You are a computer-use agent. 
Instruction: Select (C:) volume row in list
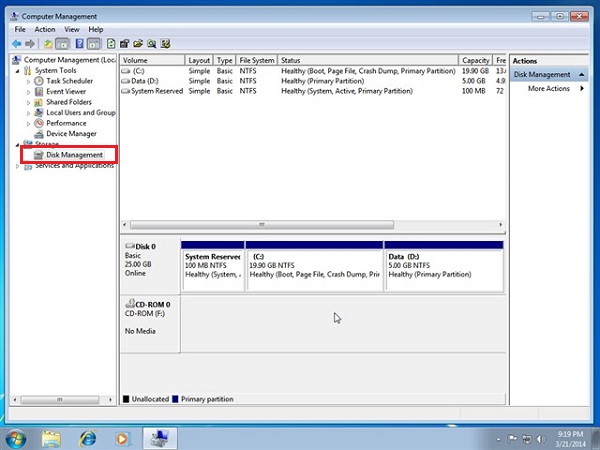313,71
